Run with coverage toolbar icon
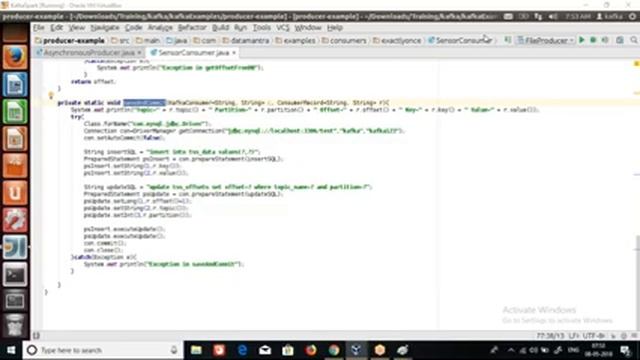Screen dimensions: 640x360 click(x=605, y=40)
